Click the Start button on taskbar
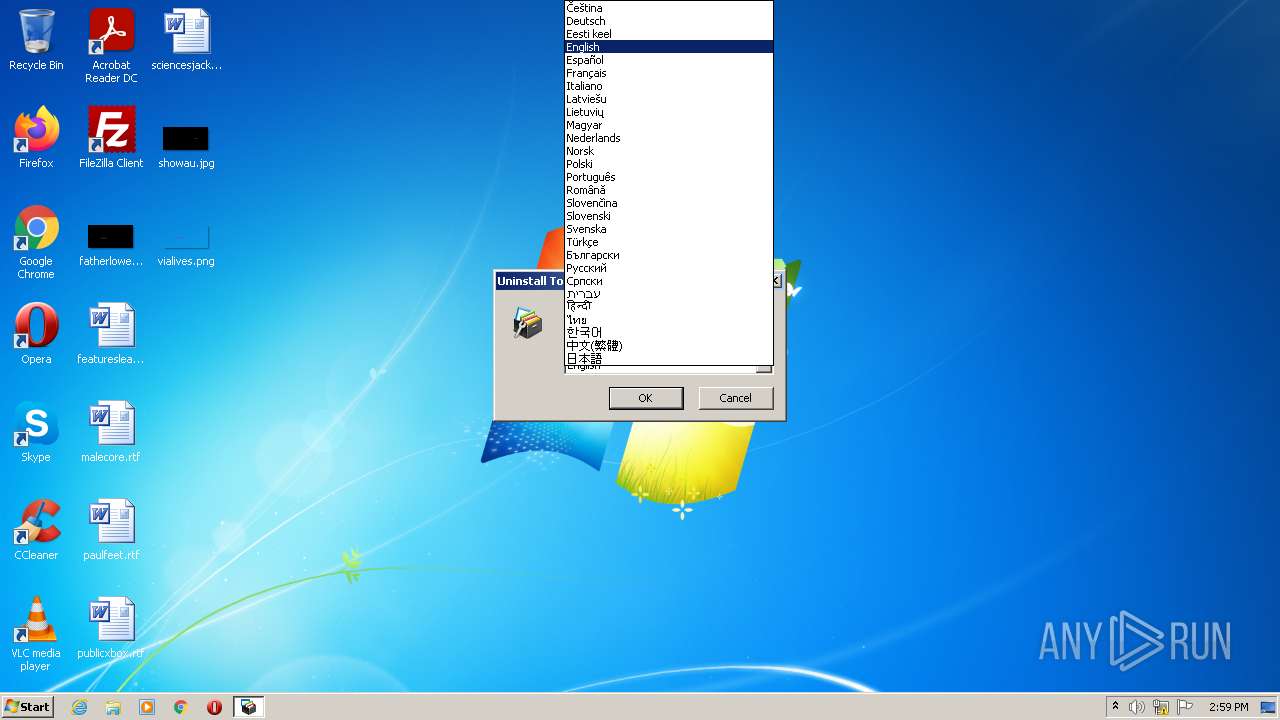Screen dimensions: 1280x720 click(x=28, y=706)
